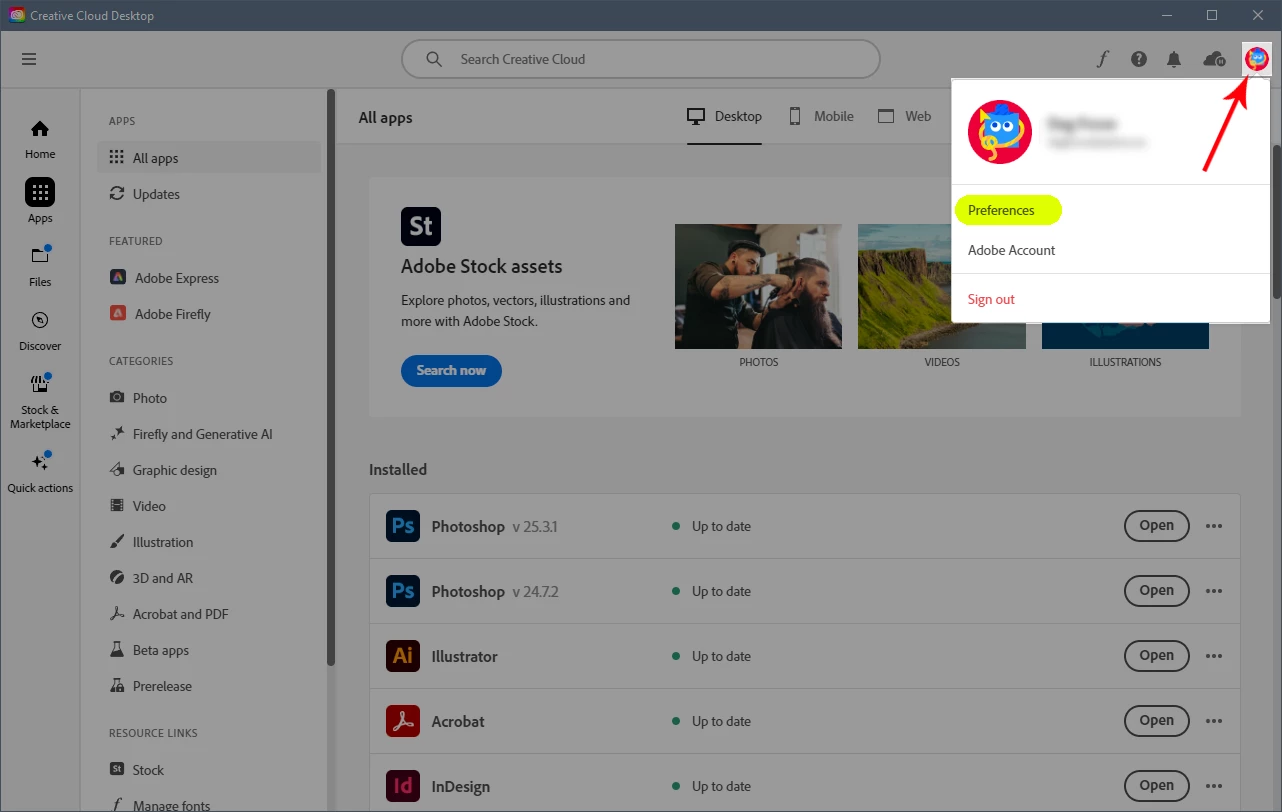Click the large profile avatar in the account popup

[x=1000, y=132]
